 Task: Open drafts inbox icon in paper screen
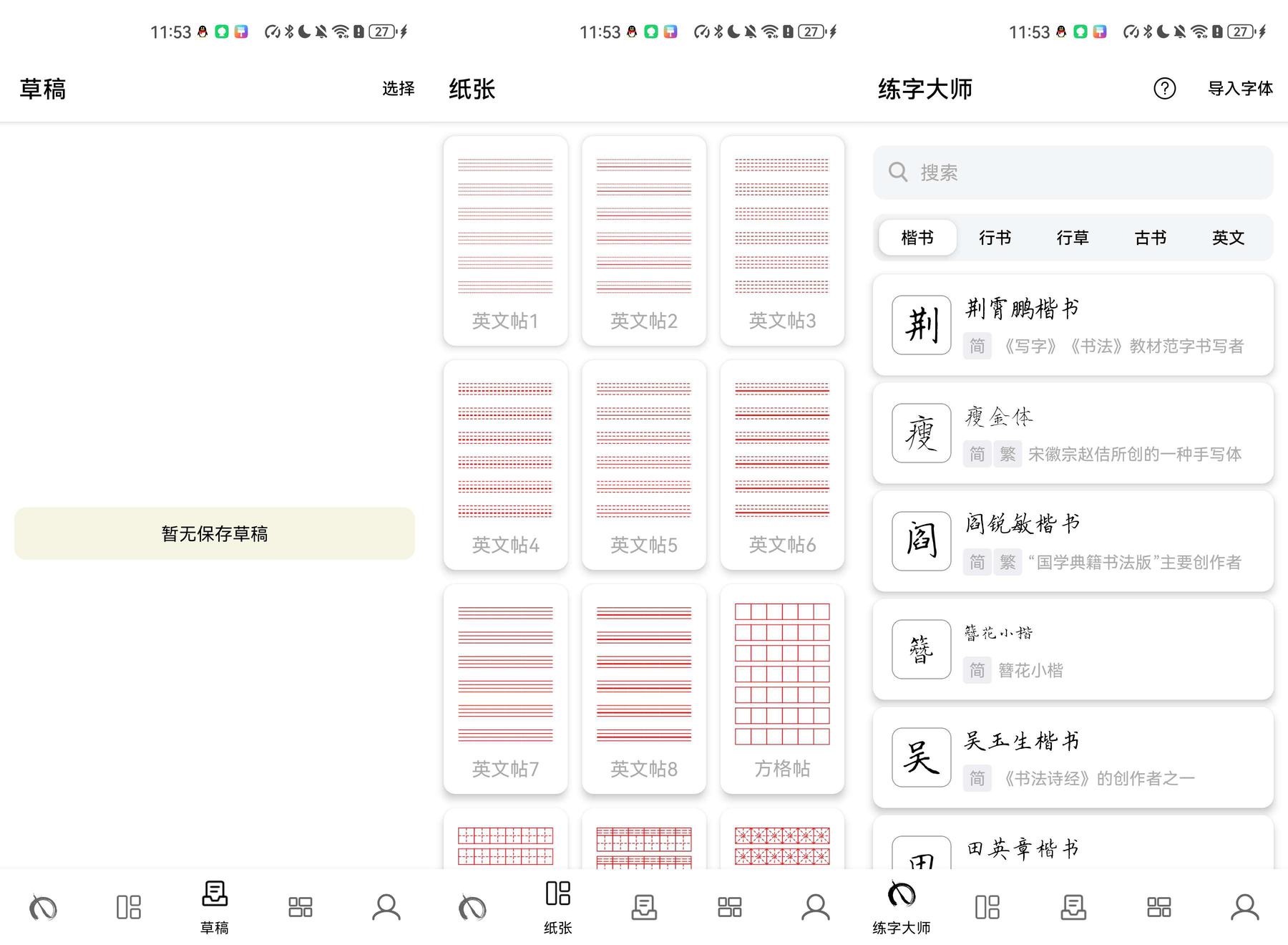[644, 907]
